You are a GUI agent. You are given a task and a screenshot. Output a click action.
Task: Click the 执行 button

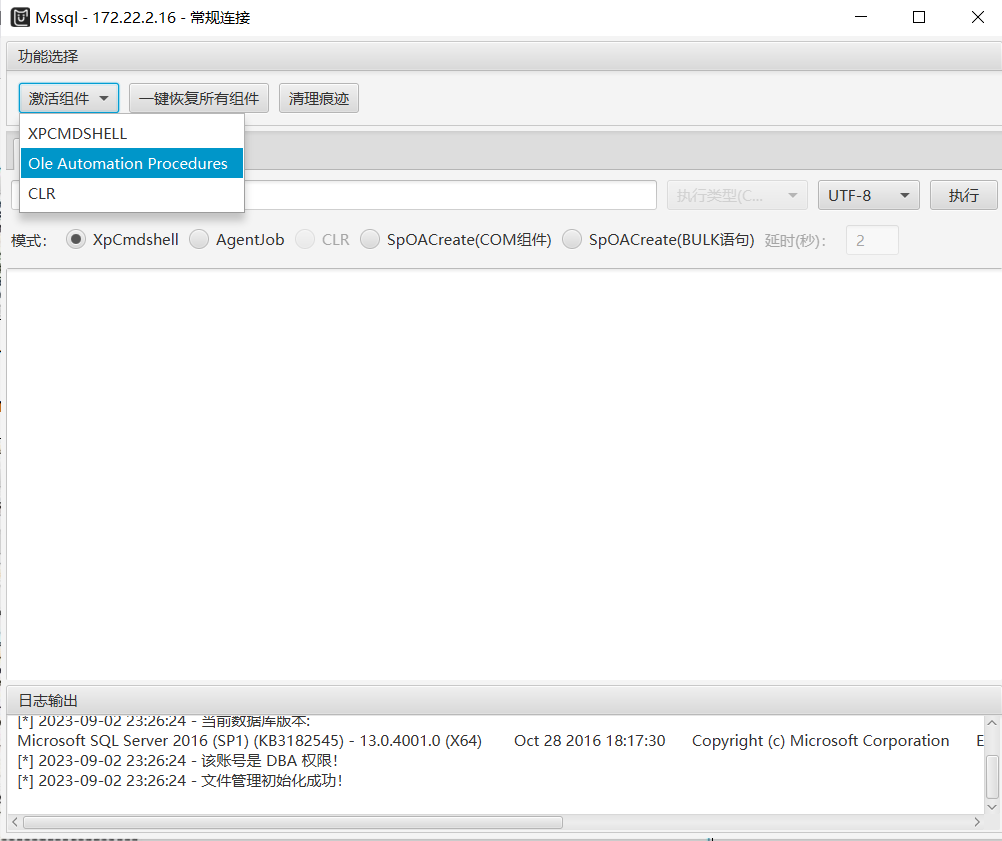coord(963,195)
